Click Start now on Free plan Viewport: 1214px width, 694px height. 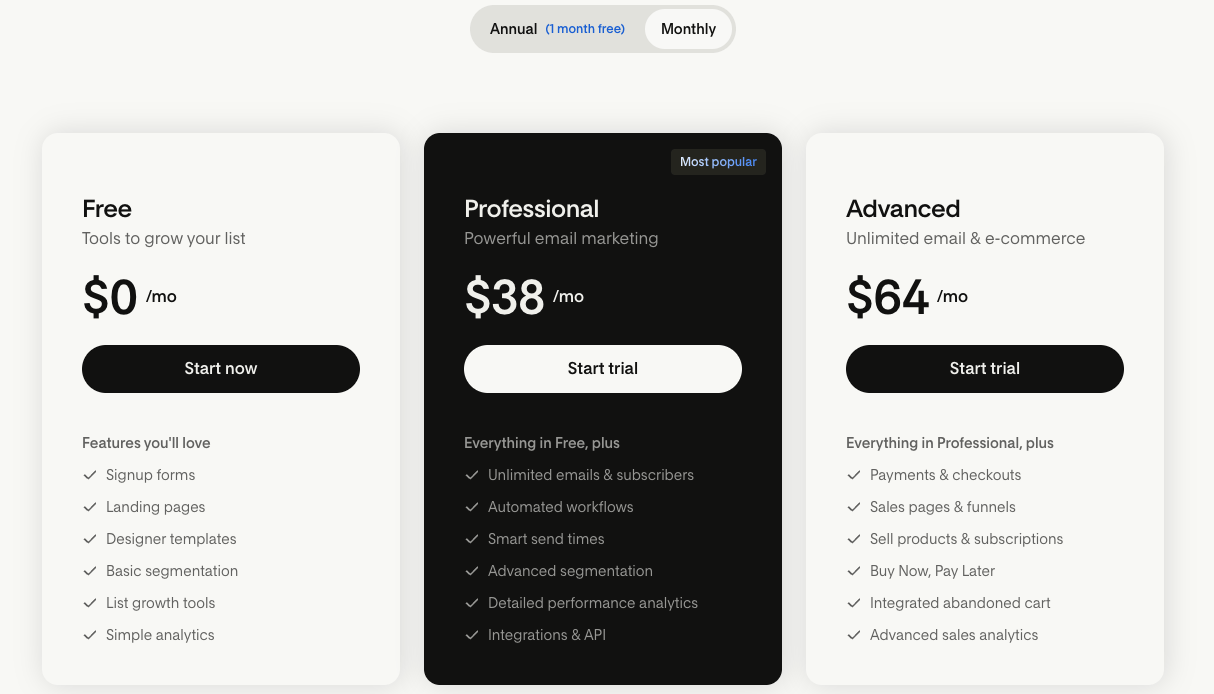pos(221,369)
